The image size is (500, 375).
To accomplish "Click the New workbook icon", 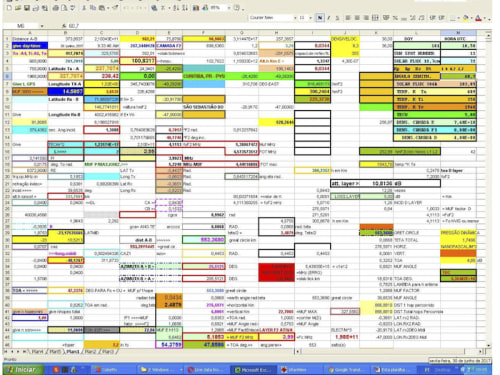I will [9, 8].
